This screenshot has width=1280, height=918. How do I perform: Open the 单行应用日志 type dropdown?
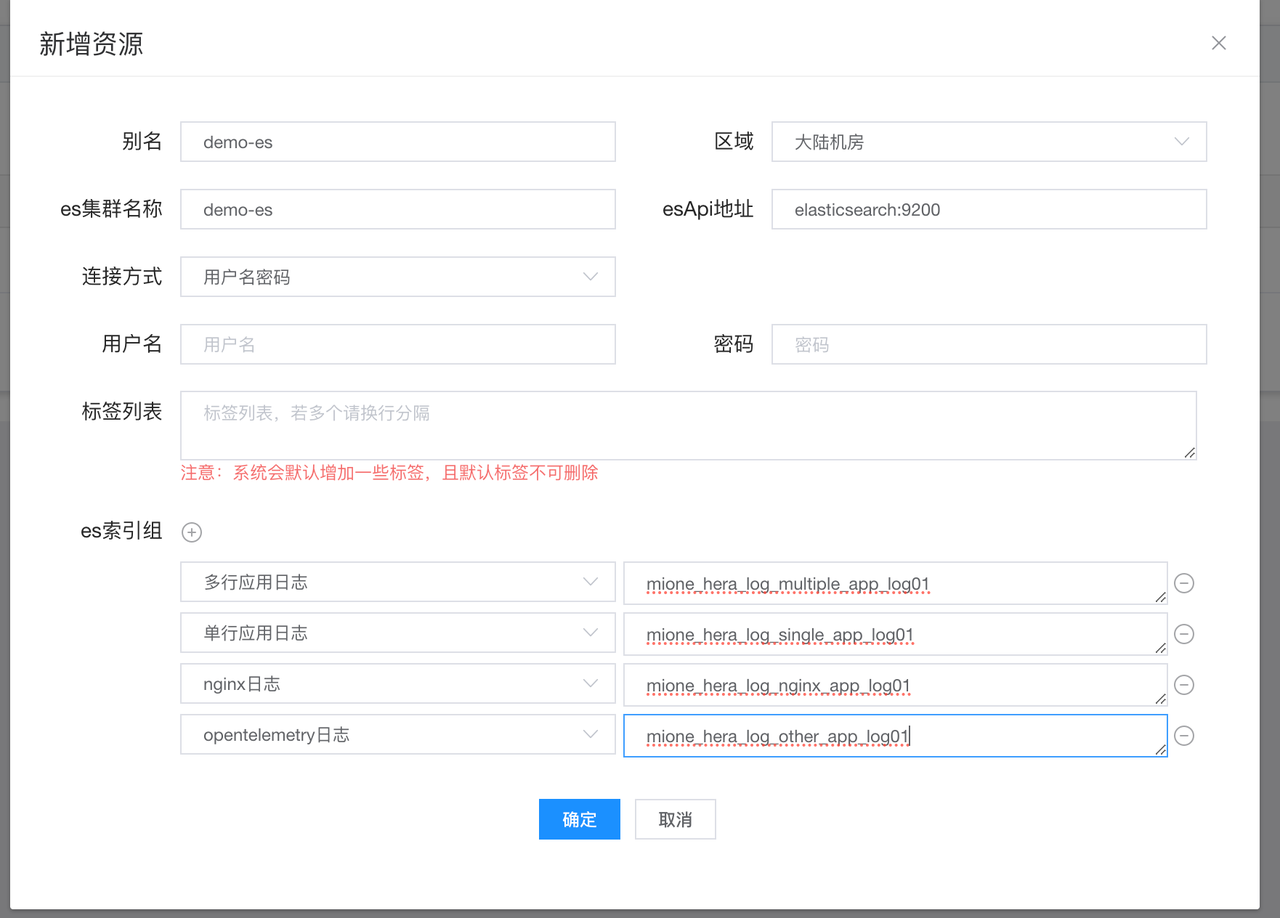tap(398, 633)
